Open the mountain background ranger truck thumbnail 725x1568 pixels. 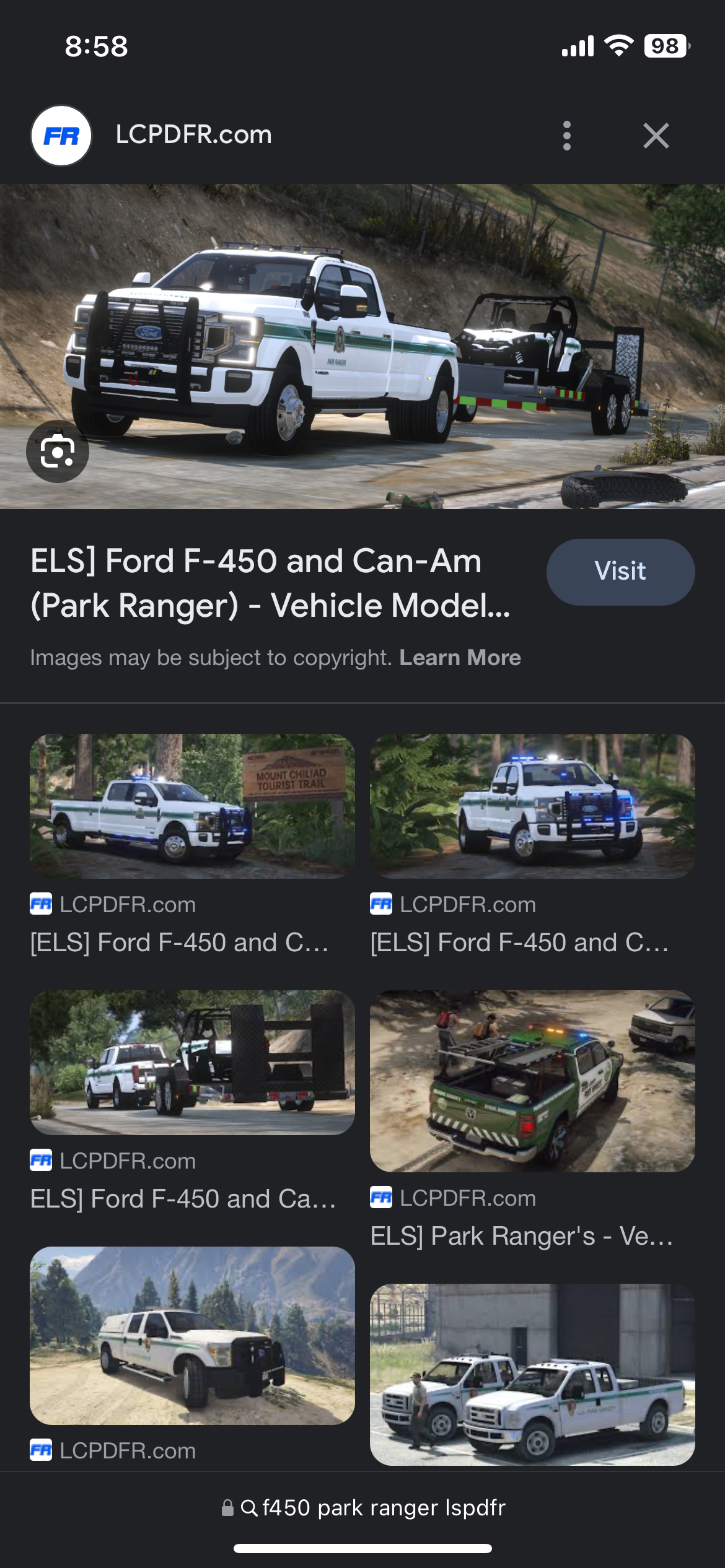coord(192,1335)
